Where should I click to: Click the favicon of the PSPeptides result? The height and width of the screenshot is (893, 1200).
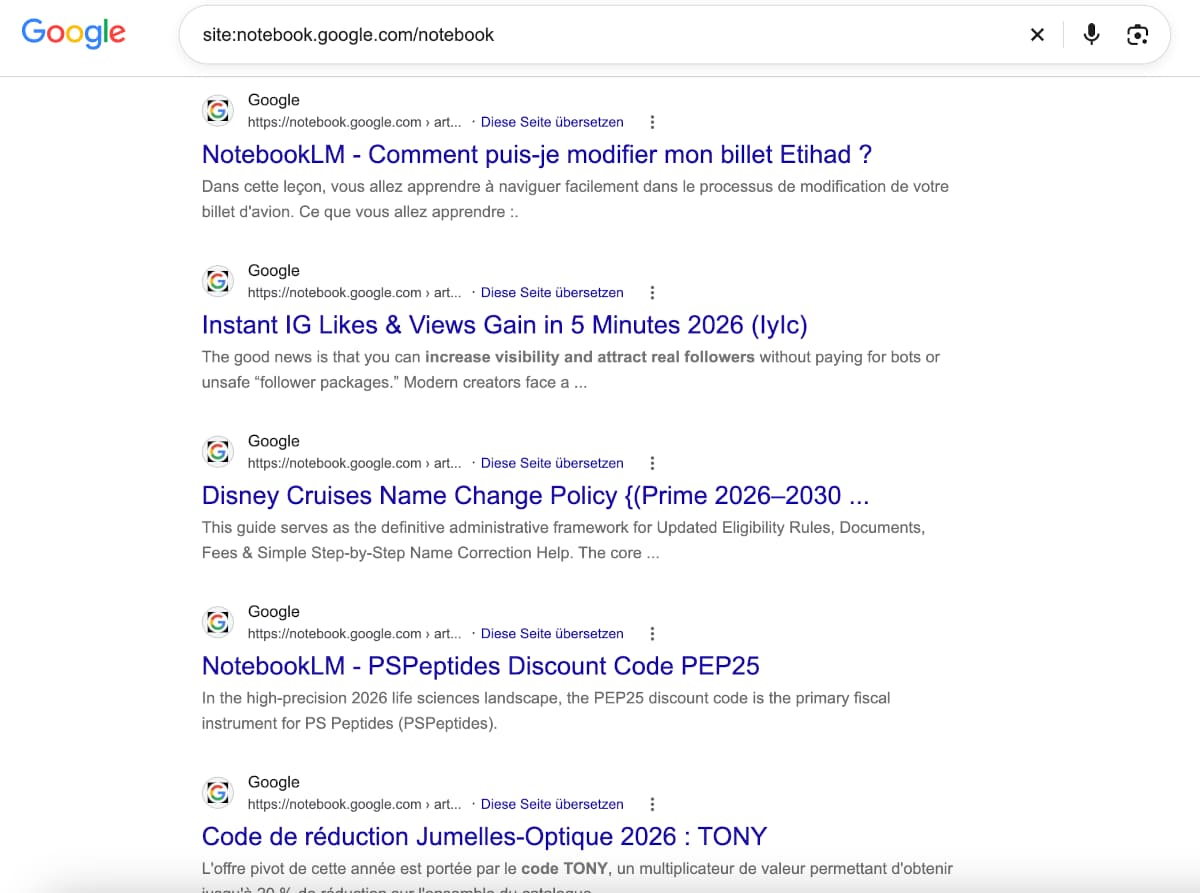[x=218, y=623]
